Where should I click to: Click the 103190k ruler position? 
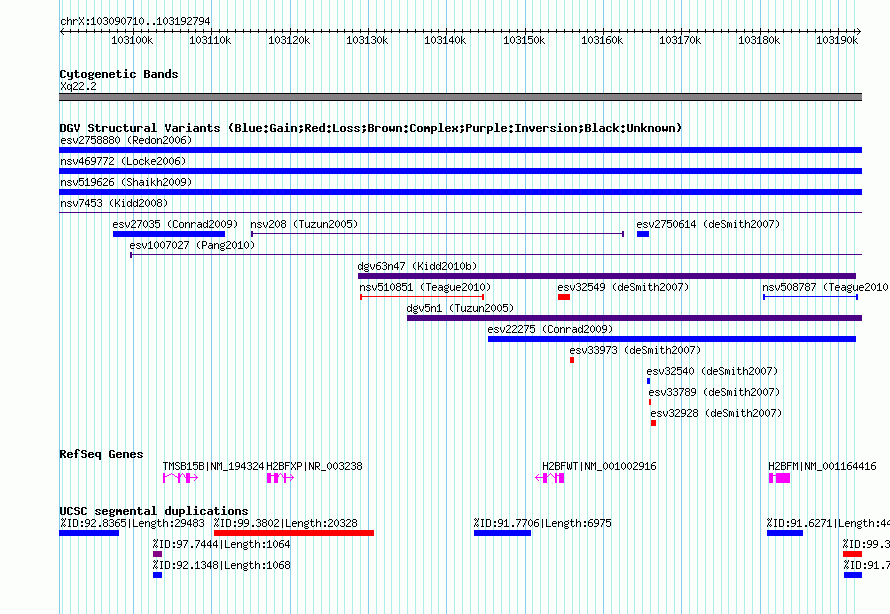coord(837,40)
